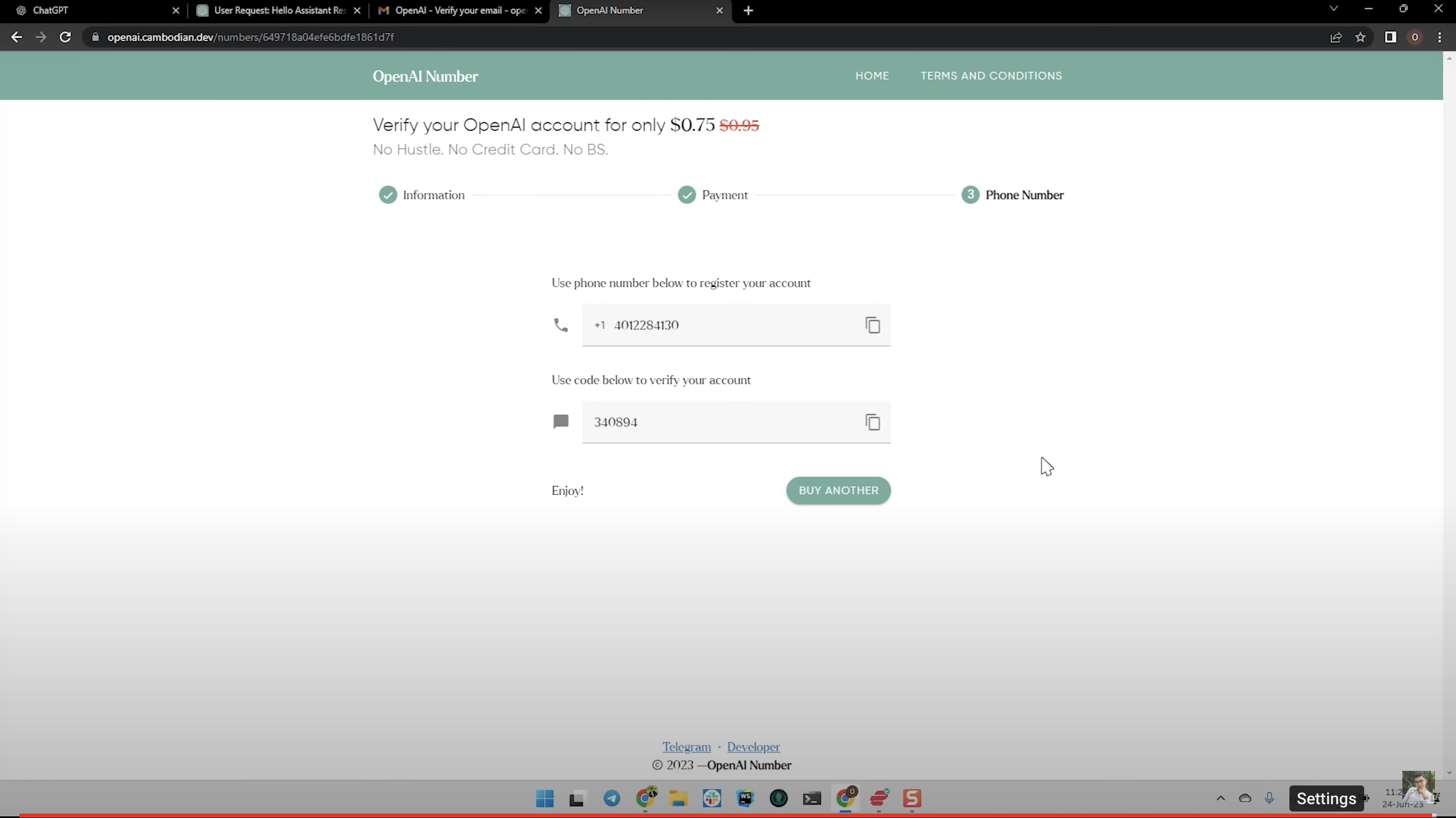This screenshot has width=1456, height=818.
Task: Click the HOME navigation item
Action: click(x=871, y=76)
